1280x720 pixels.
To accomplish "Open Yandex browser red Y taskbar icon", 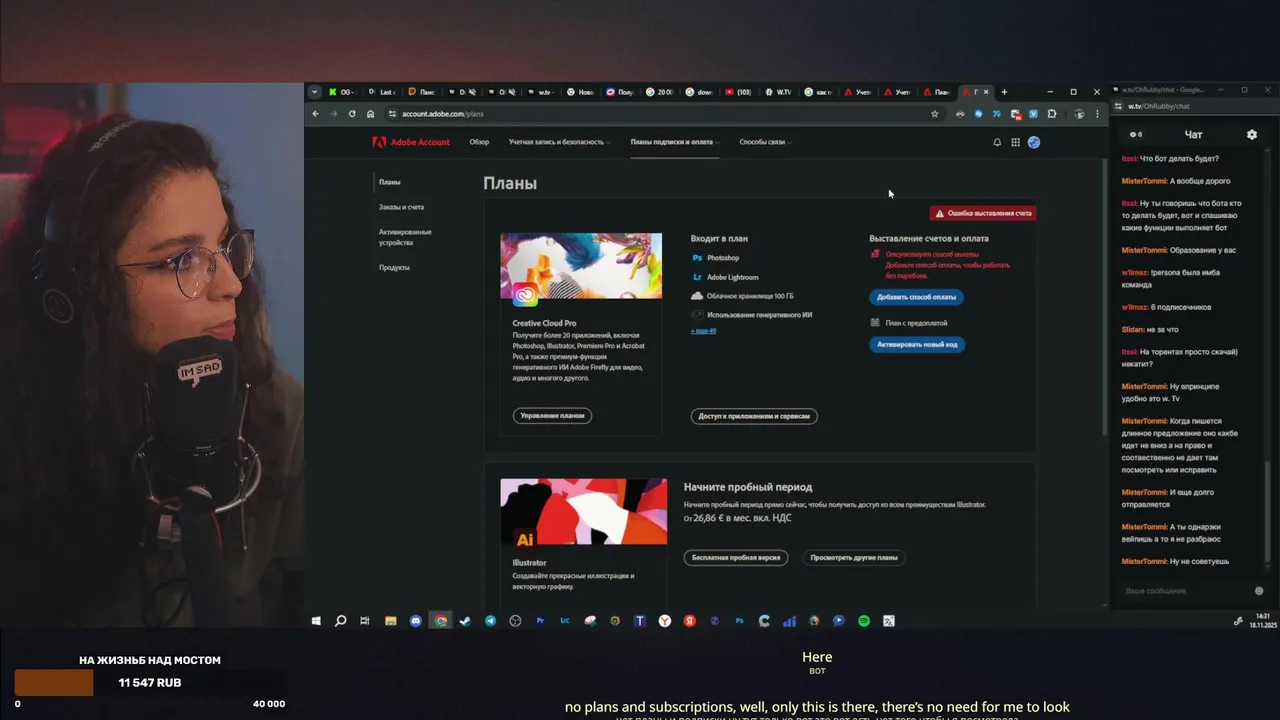I will point(665,621).
